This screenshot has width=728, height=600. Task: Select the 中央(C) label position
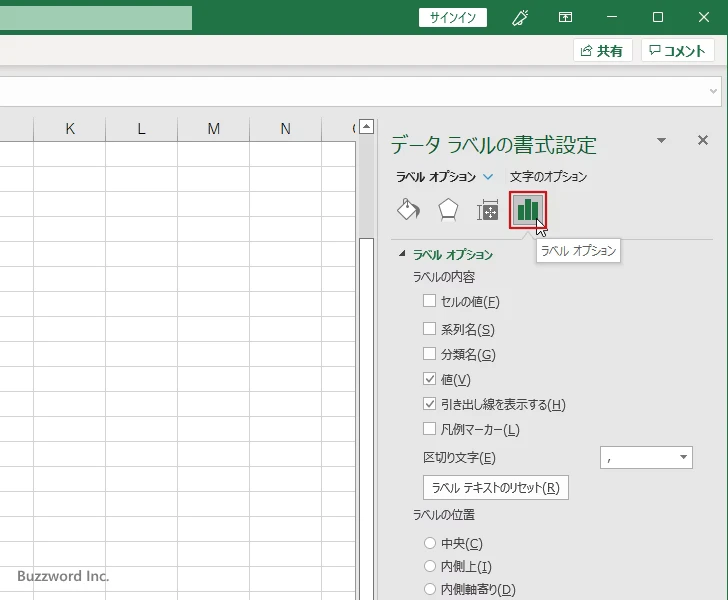point(430,542)
